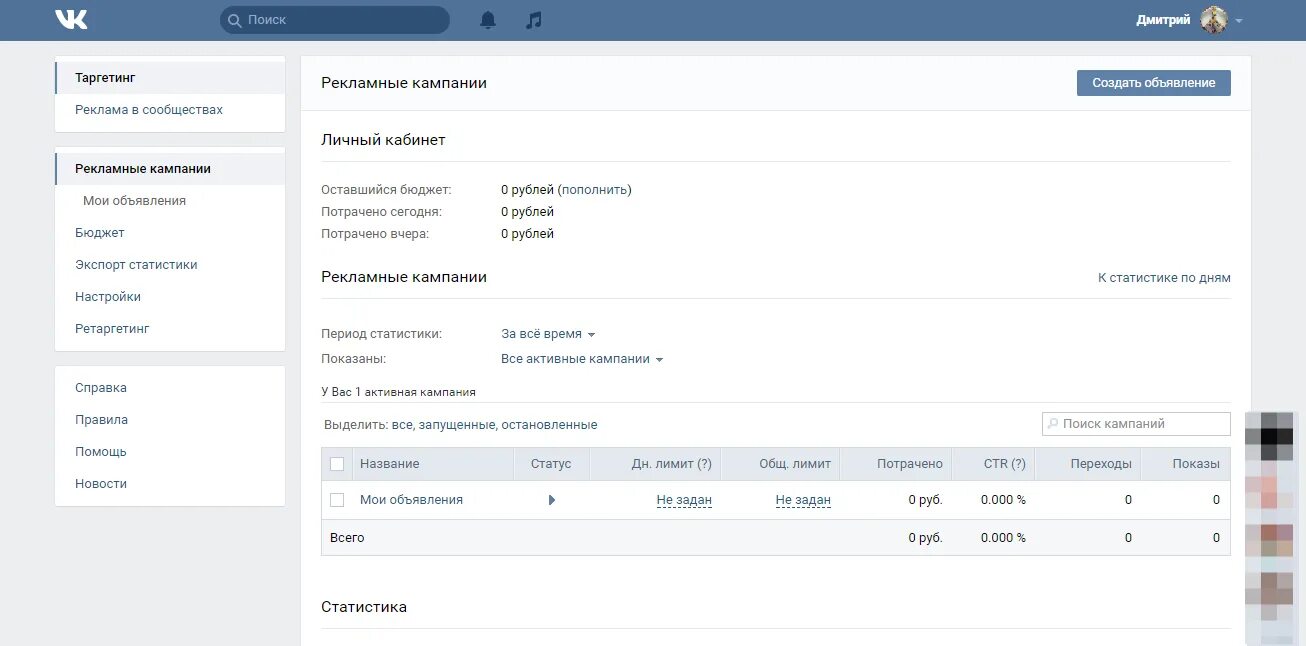Screen dimensions: 1306x646
Task: Open the За всё время period dropdown
Action: point(548,334)
